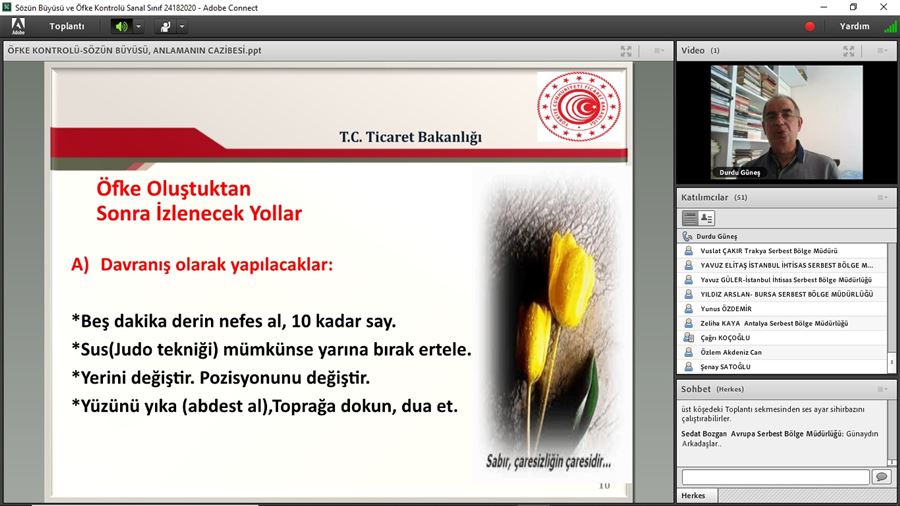900x506 pixels.
Task: Click the Adobe logo icon
Action: (x=18, y=27)
